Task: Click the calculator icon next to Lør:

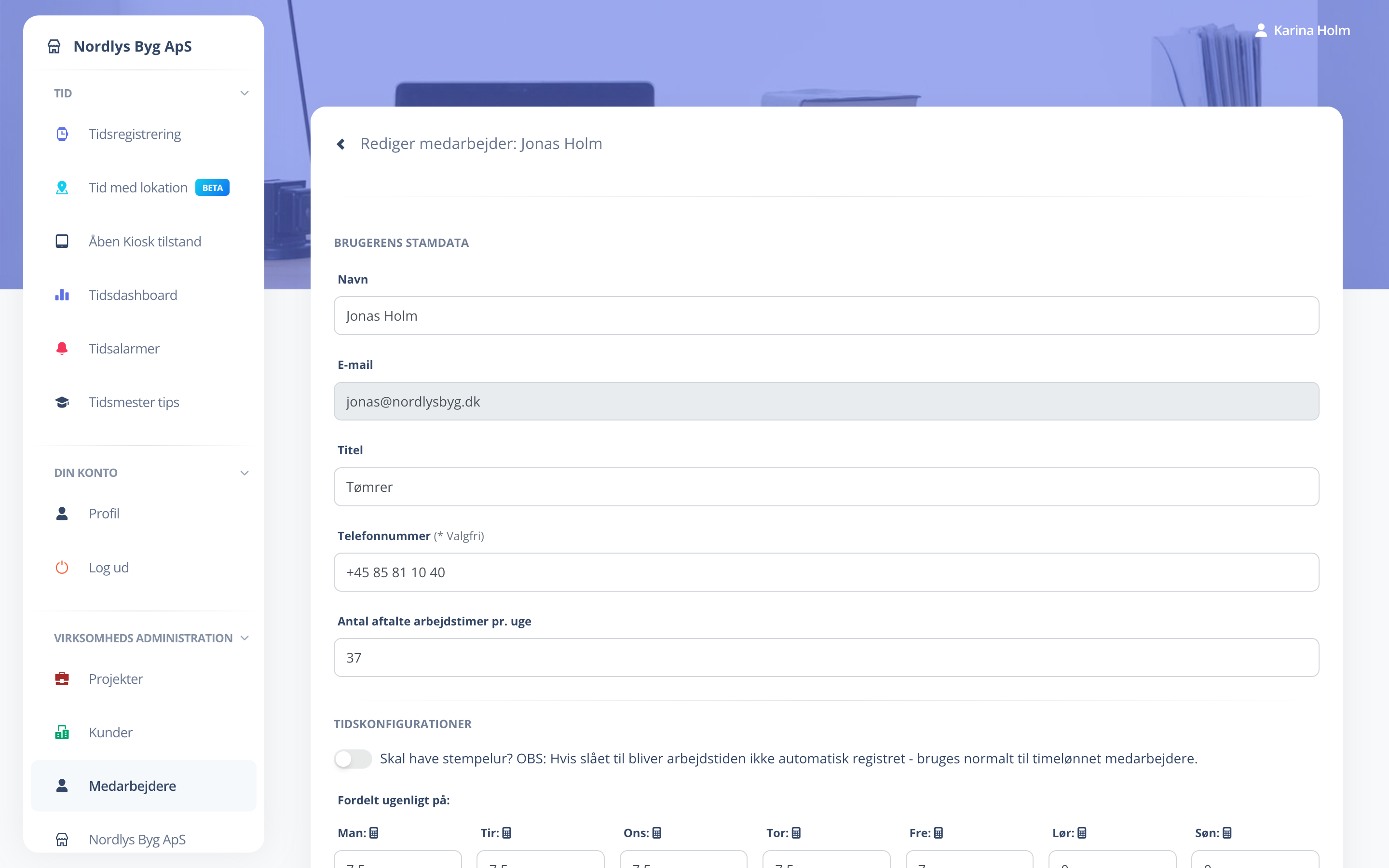Action: click(x=1081, y=832)
